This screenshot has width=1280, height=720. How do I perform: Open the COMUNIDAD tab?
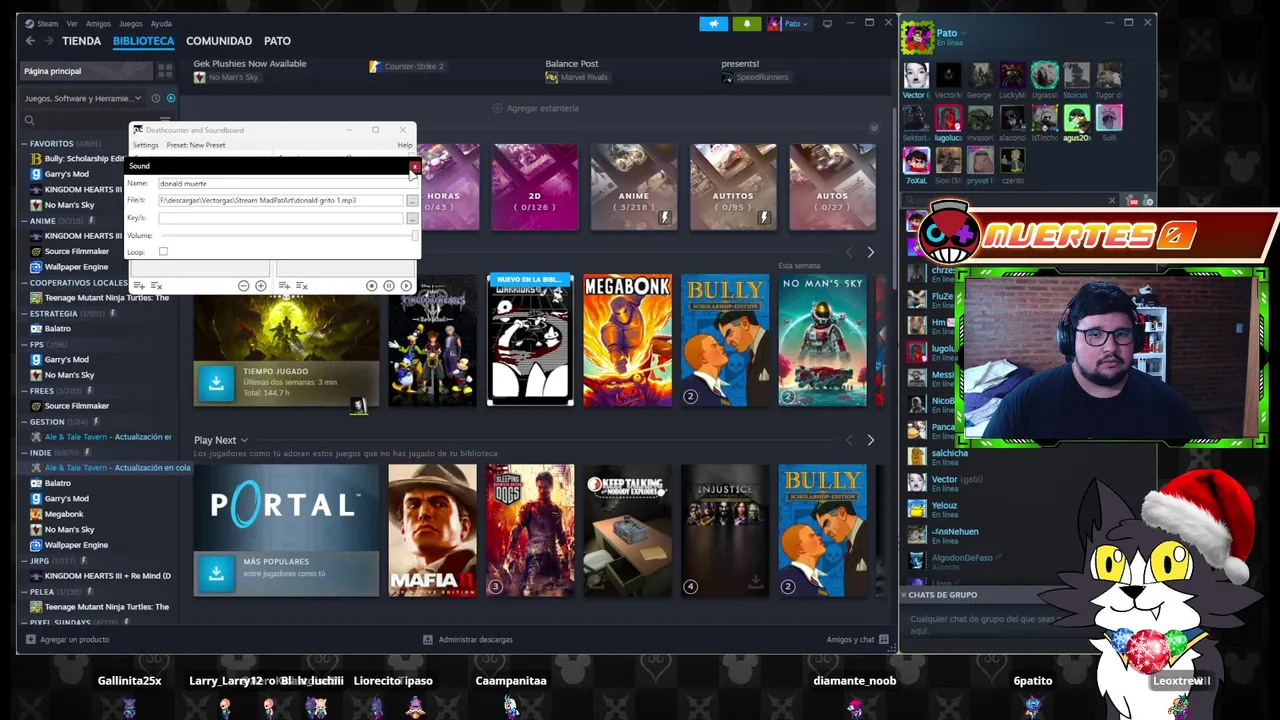[x=219, y=41]
